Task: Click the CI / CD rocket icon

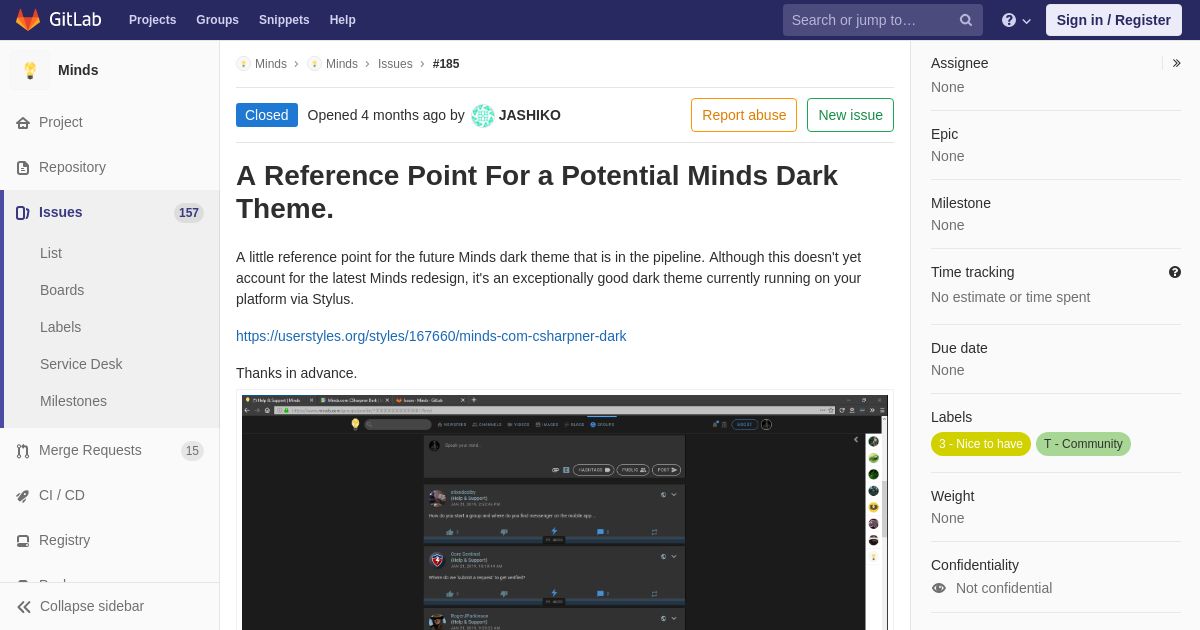Action: click(23, 496)
